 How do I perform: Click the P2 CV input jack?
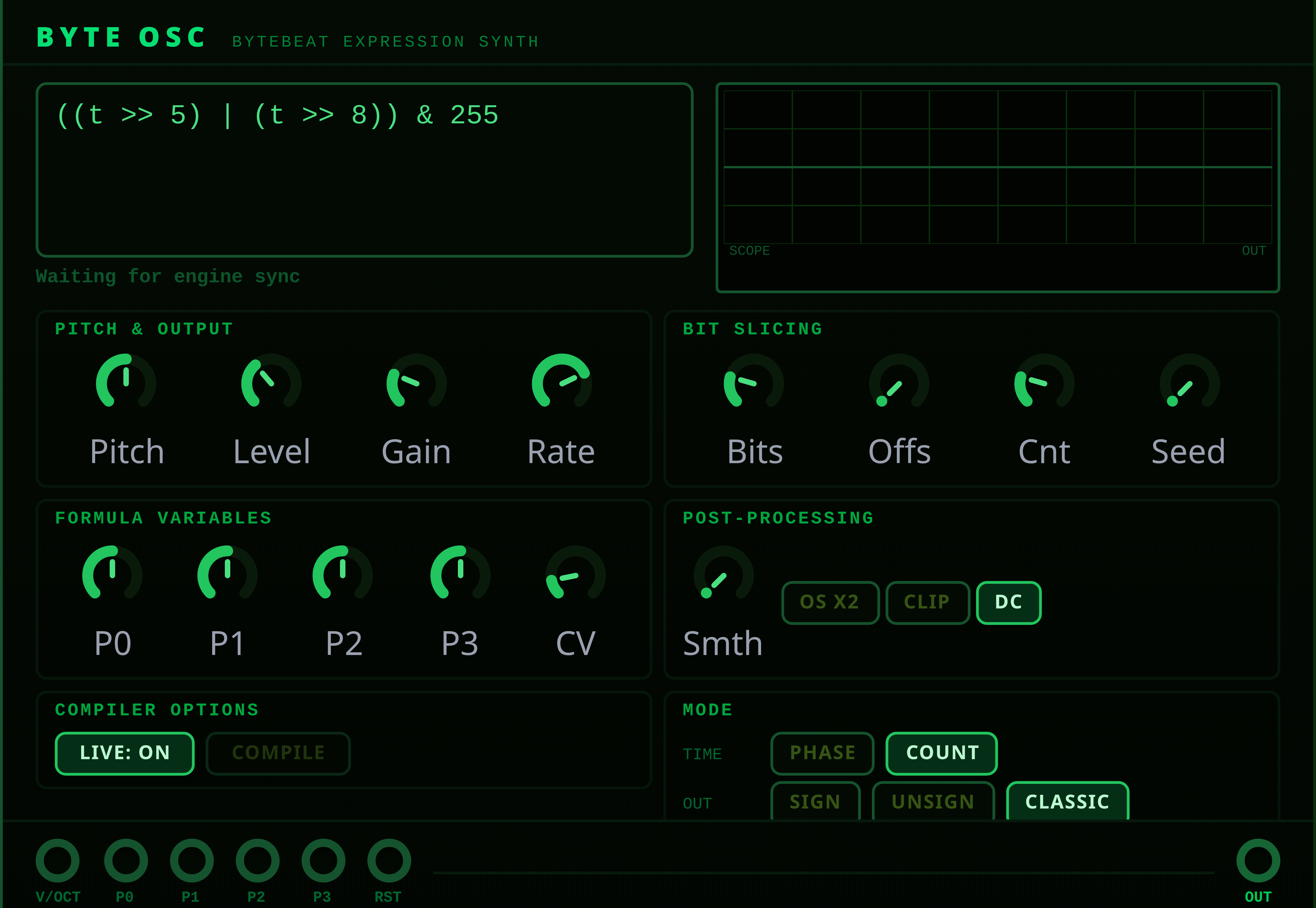pos(257,860)
